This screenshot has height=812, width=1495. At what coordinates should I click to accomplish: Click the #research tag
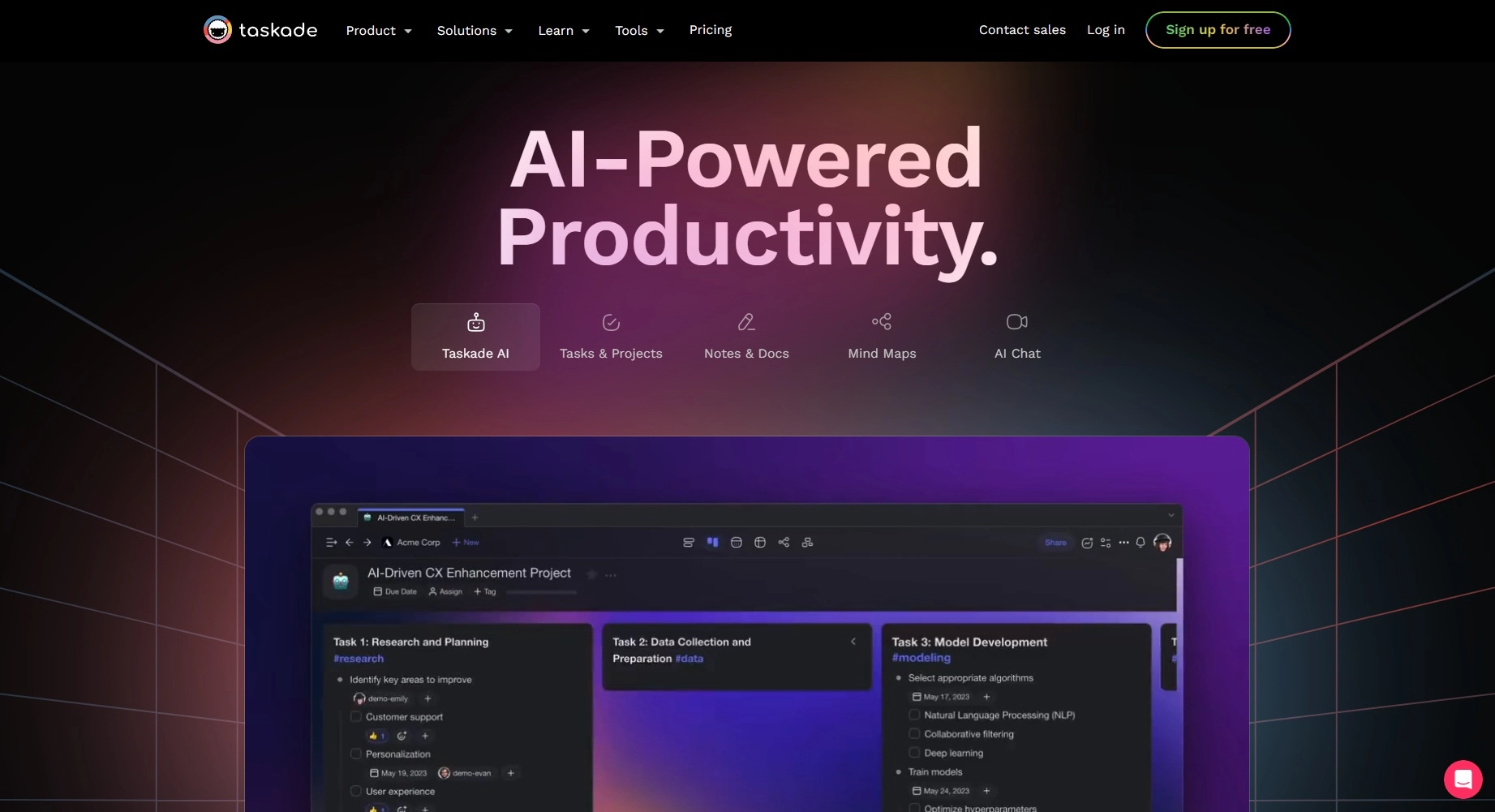coord(359,659)
